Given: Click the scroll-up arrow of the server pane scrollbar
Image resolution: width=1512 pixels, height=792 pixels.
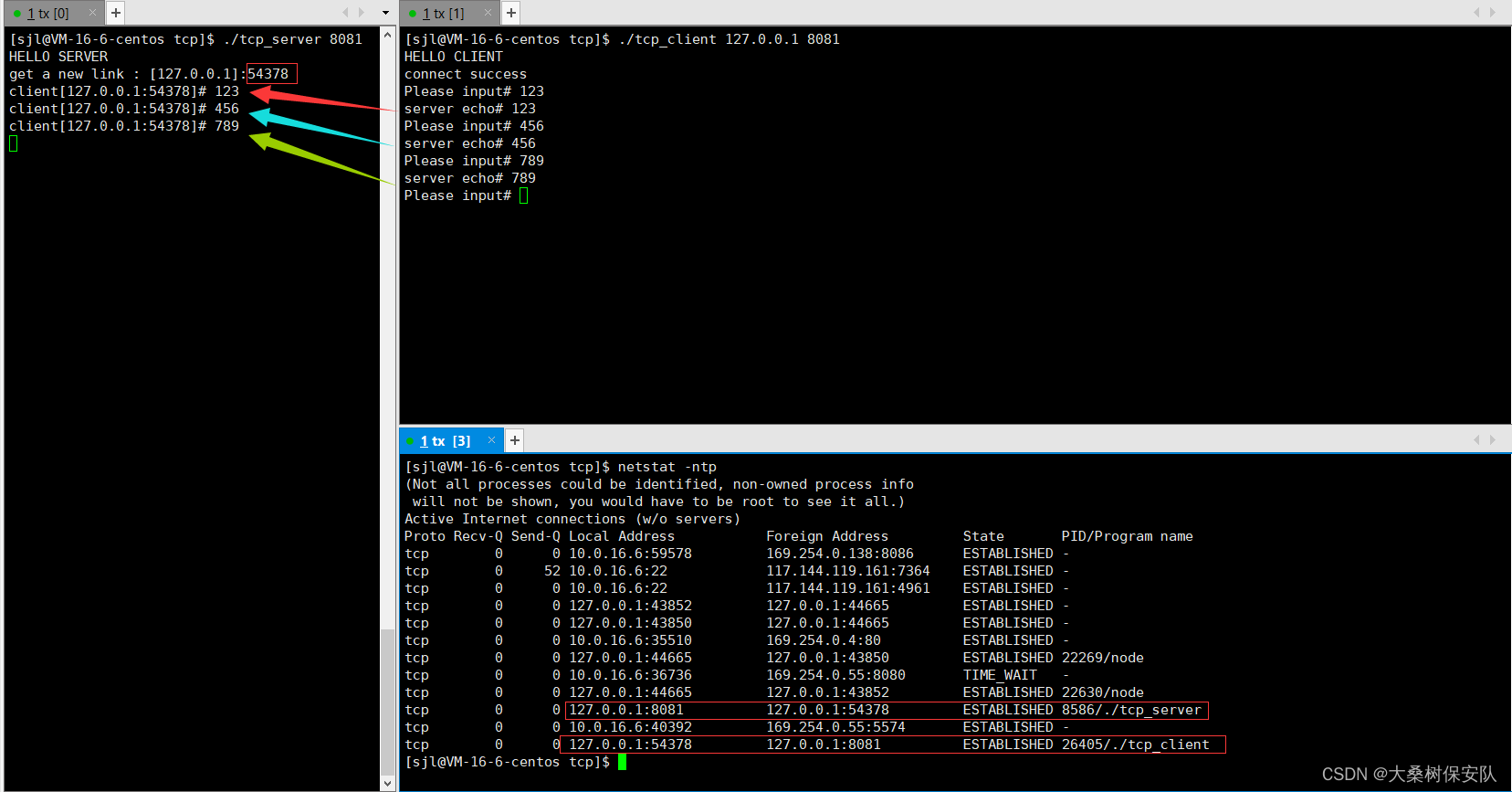Looking at the screenshot, I should (x=387, y=35).
